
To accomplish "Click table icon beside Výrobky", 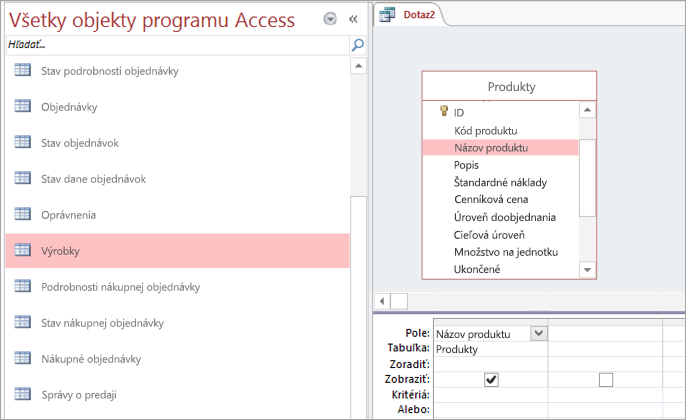I will coord(22,250).
